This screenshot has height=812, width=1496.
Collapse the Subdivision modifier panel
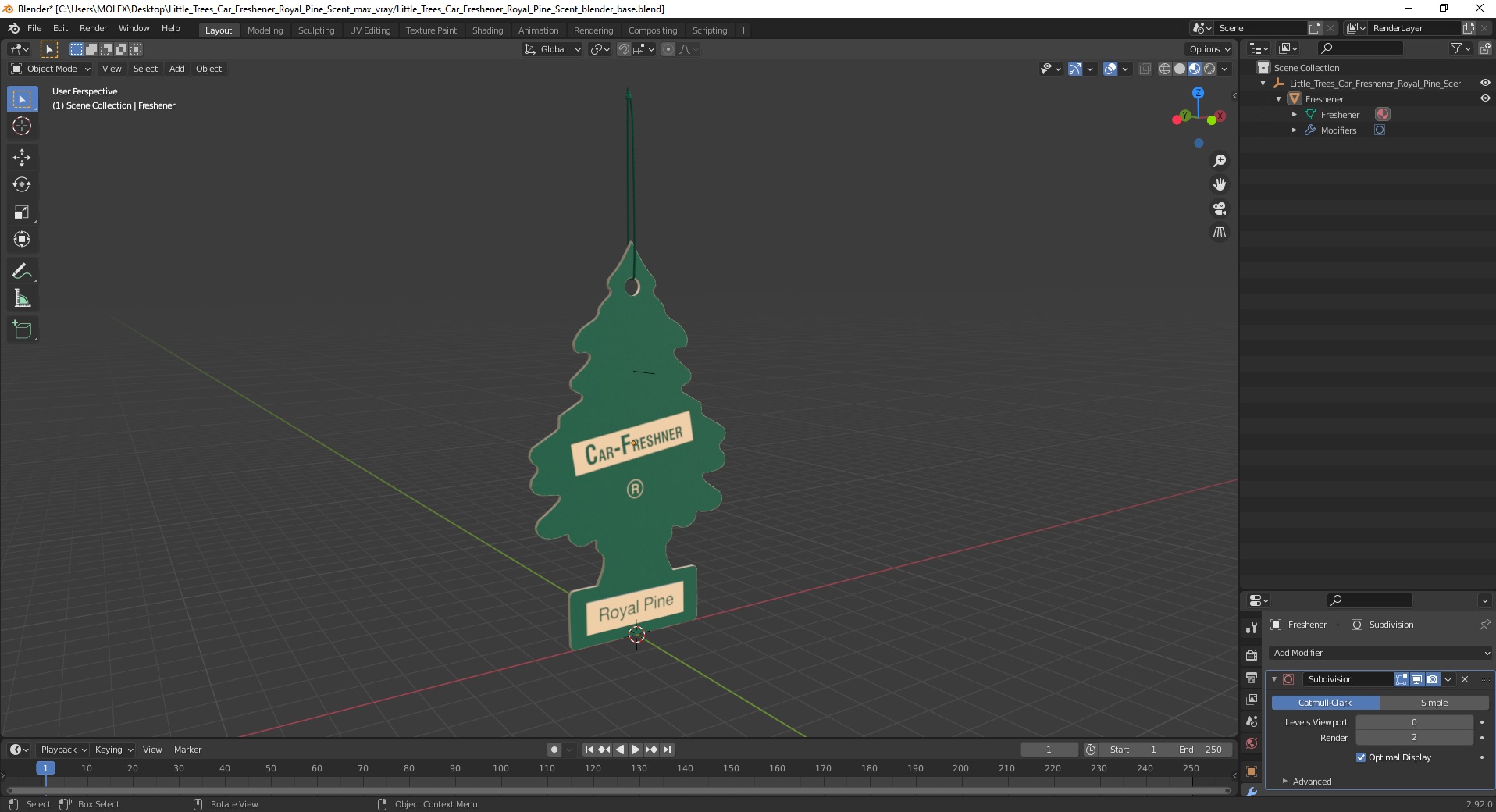1274,679
